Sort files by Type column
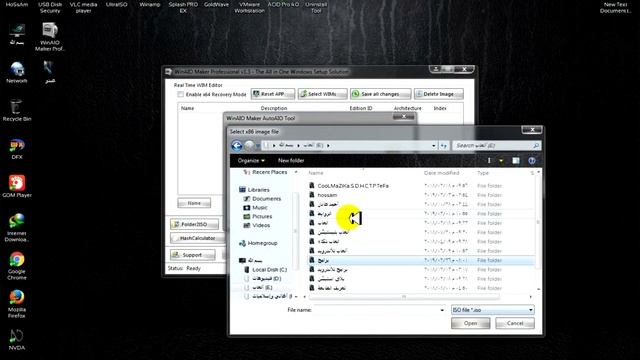The image size is (640, 360). 483,173
